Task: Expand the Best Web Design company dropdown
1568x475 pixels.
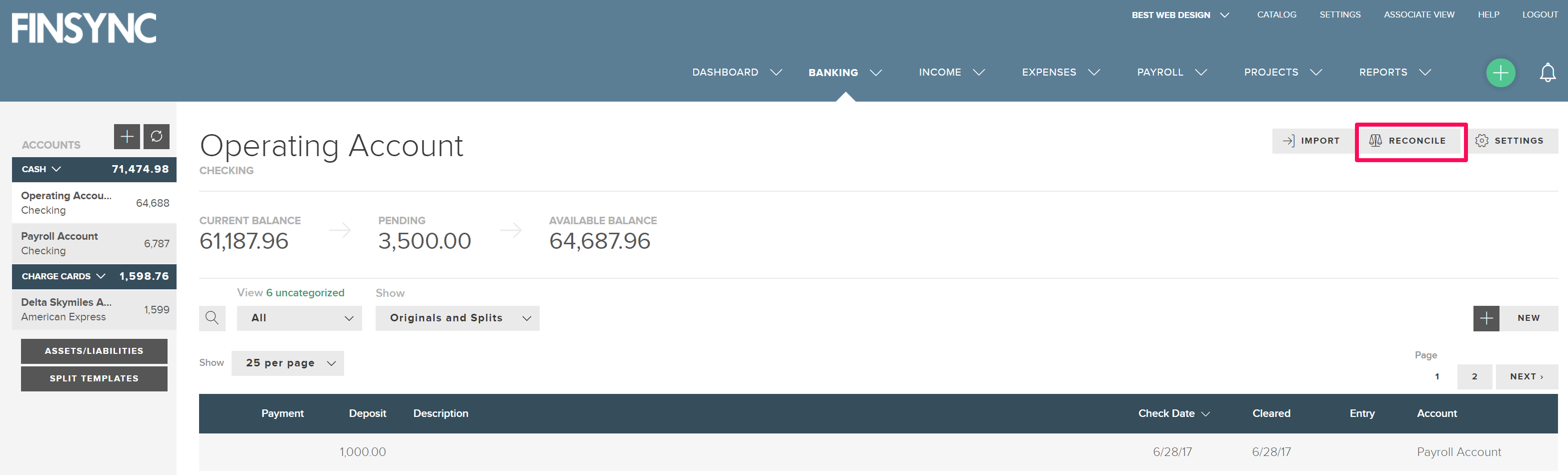Action: pos(1180,15)
